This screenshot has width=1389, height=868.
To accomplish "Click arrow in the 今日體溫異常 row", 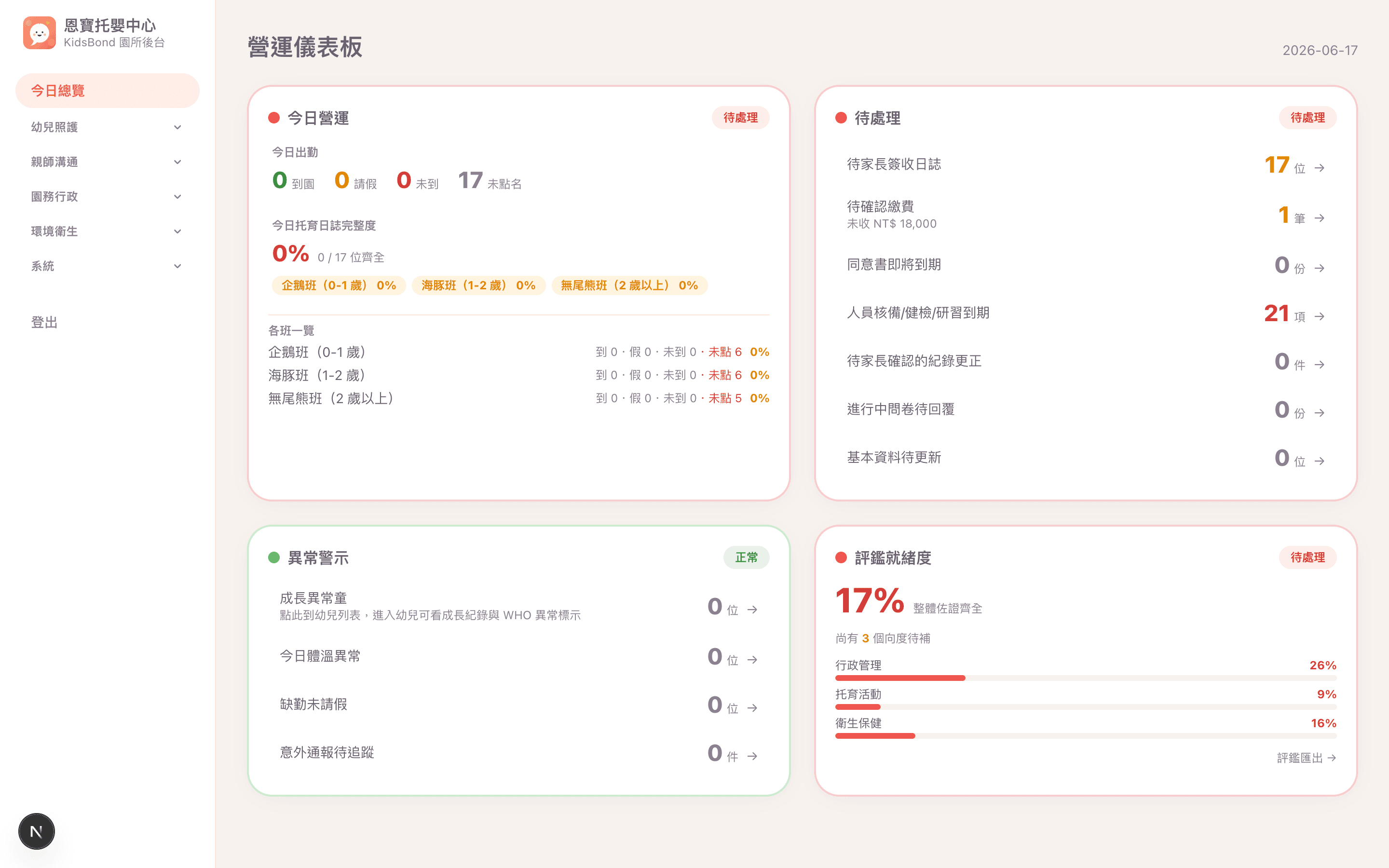I will 752,660.
